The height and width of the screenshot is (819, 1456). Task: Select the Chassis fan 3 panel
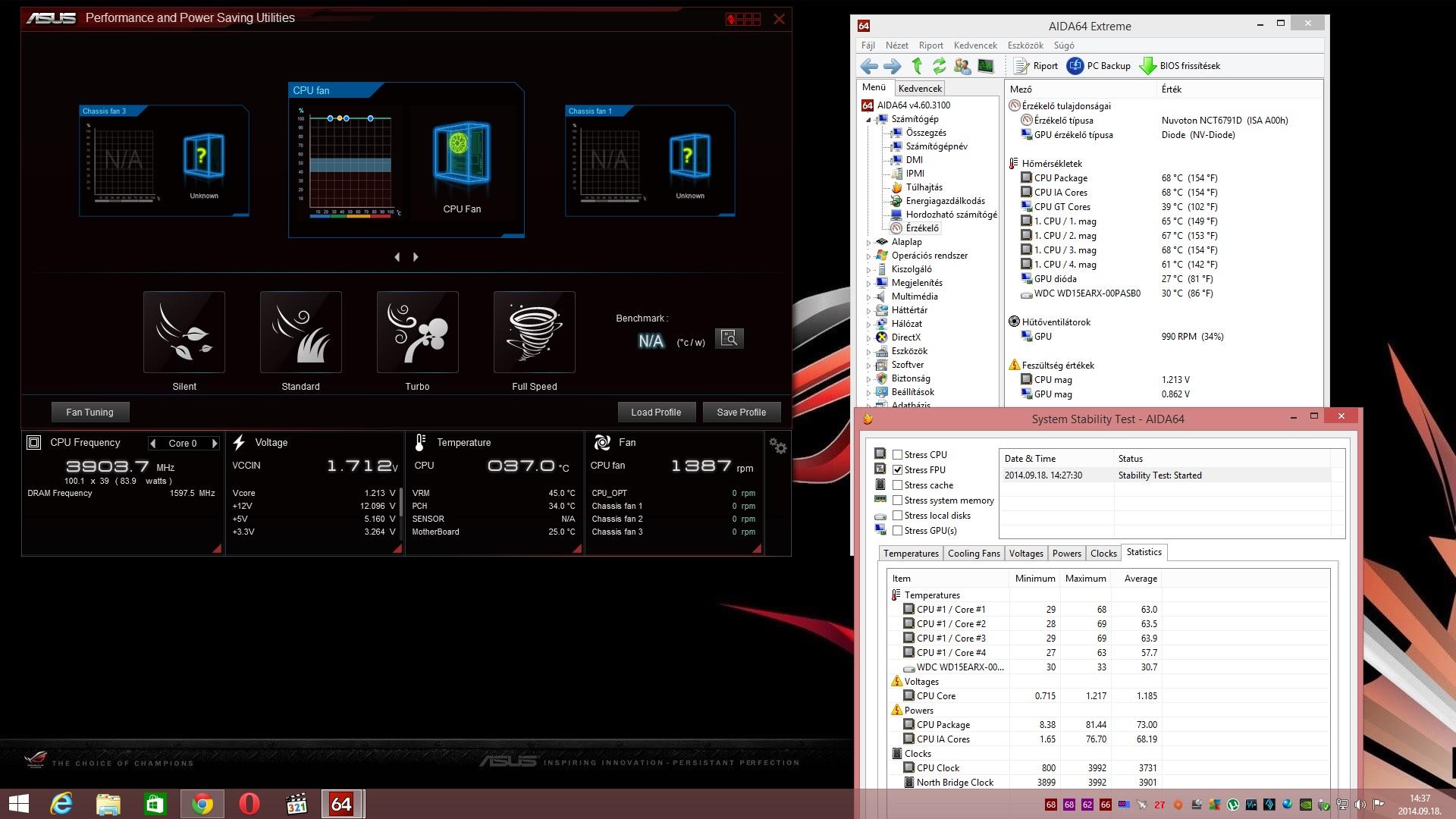coord(164,161)
